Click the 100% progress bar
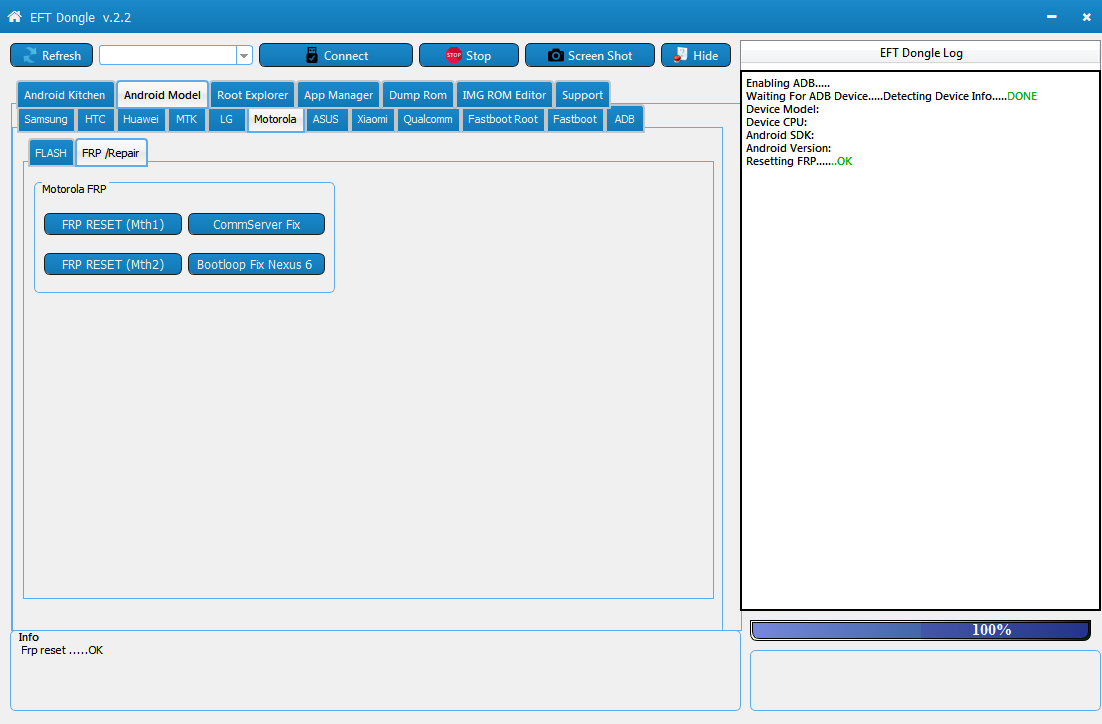1102x724 pixels. 920,630
